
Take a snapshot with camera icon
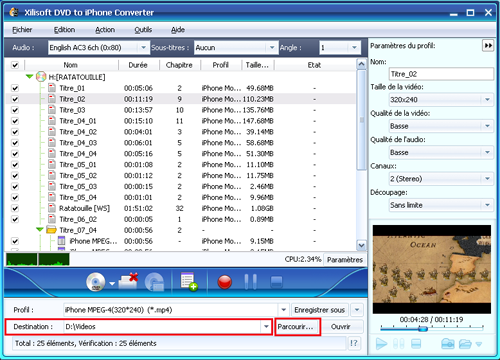point(448,343)
